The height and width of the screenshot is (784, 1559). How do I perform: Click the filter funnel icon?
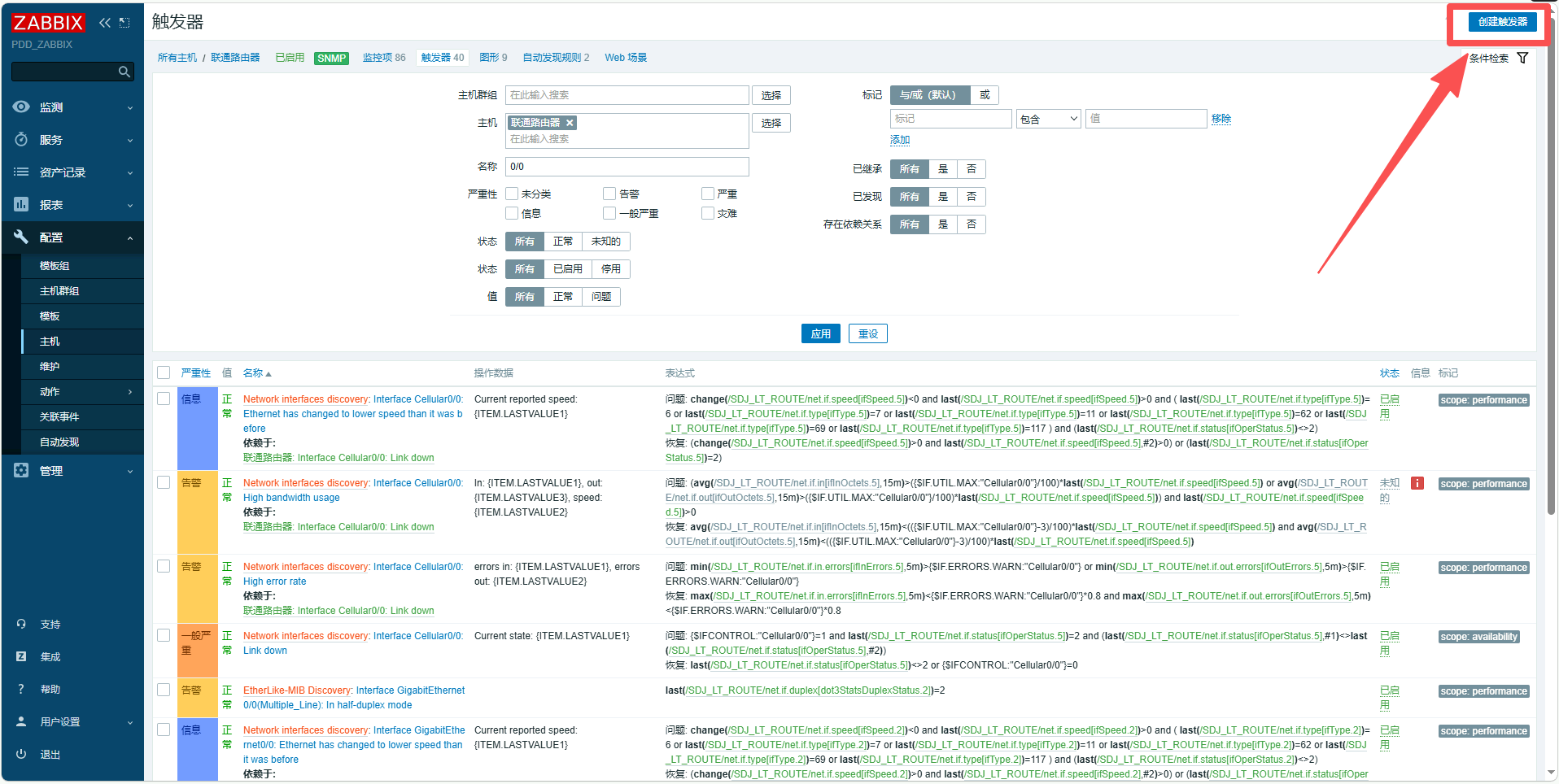(x=1522, y=58)
